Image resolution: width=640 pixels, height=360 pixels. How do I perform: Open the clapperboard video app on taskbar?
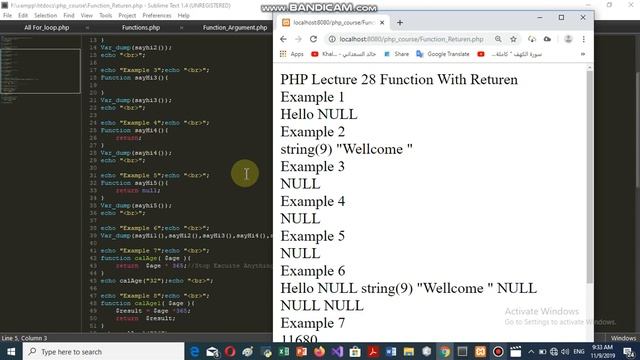[x=516, y=351]
